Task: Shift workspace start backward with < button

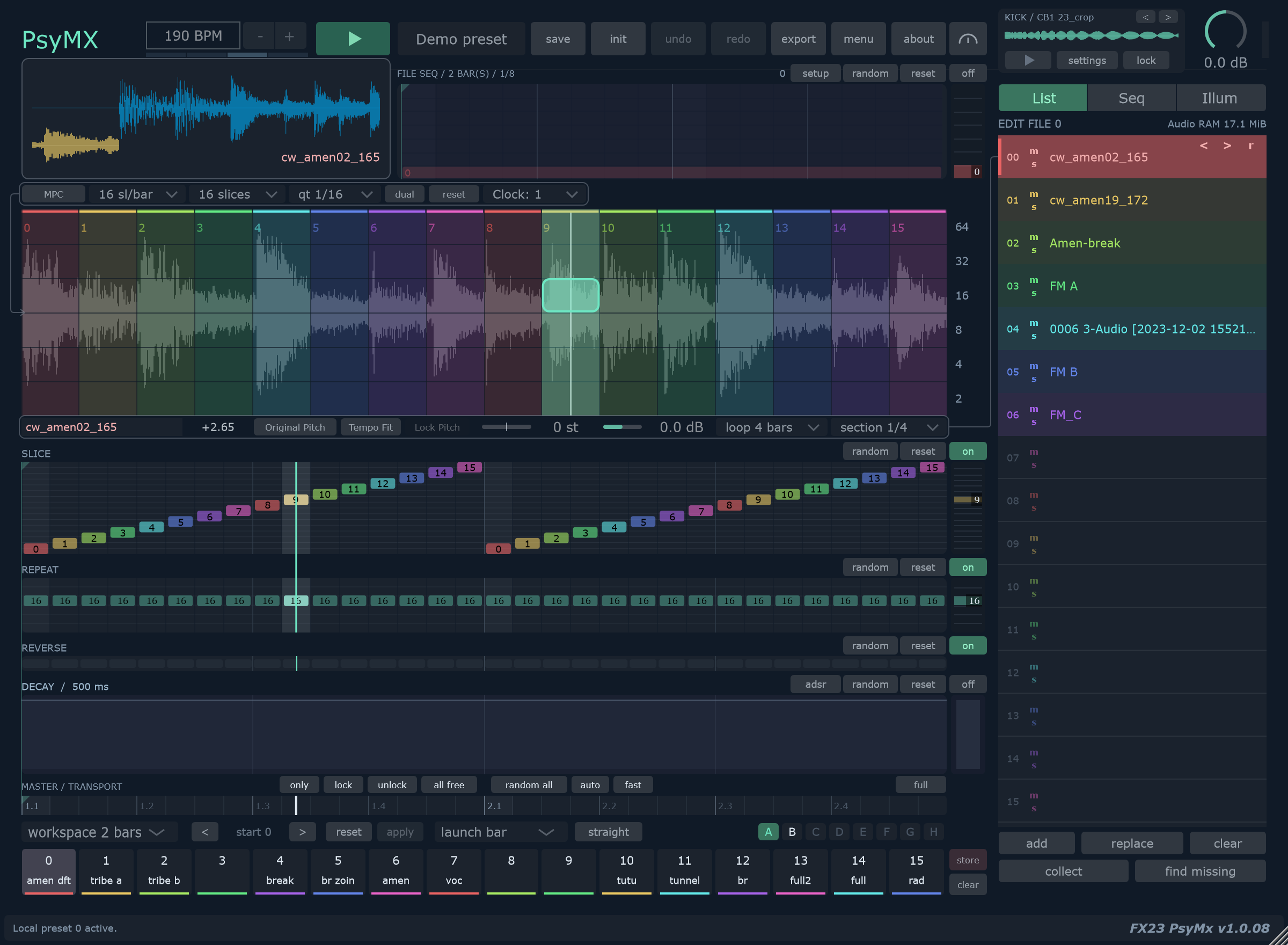Action: tap(204, 832)
